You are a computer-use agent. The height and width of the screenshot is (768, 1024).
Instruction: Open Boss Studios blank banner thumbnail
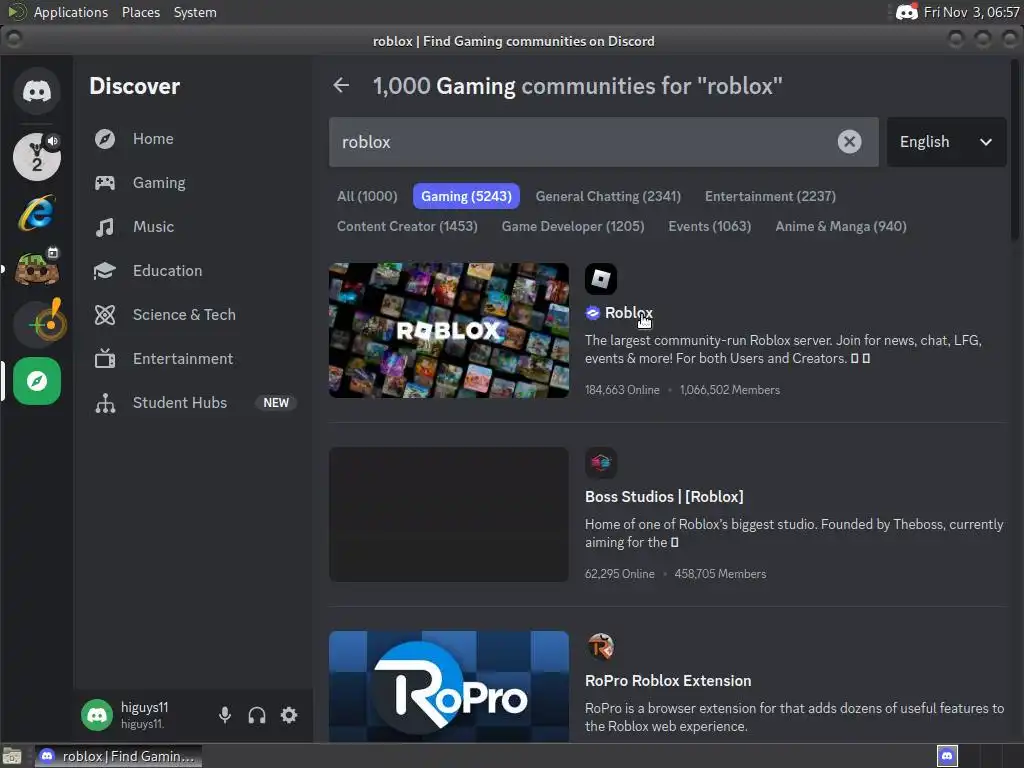tap(449, 515)
